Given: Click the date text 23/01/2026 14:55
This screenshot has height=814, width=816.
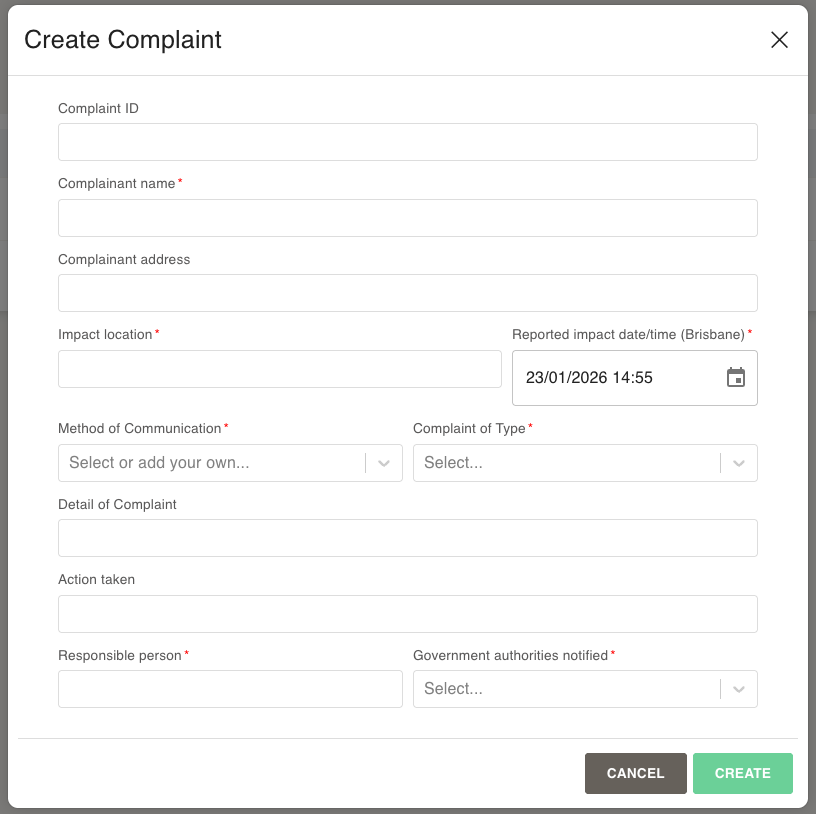Looking at the screenshot, I should [x=589, y=378].
